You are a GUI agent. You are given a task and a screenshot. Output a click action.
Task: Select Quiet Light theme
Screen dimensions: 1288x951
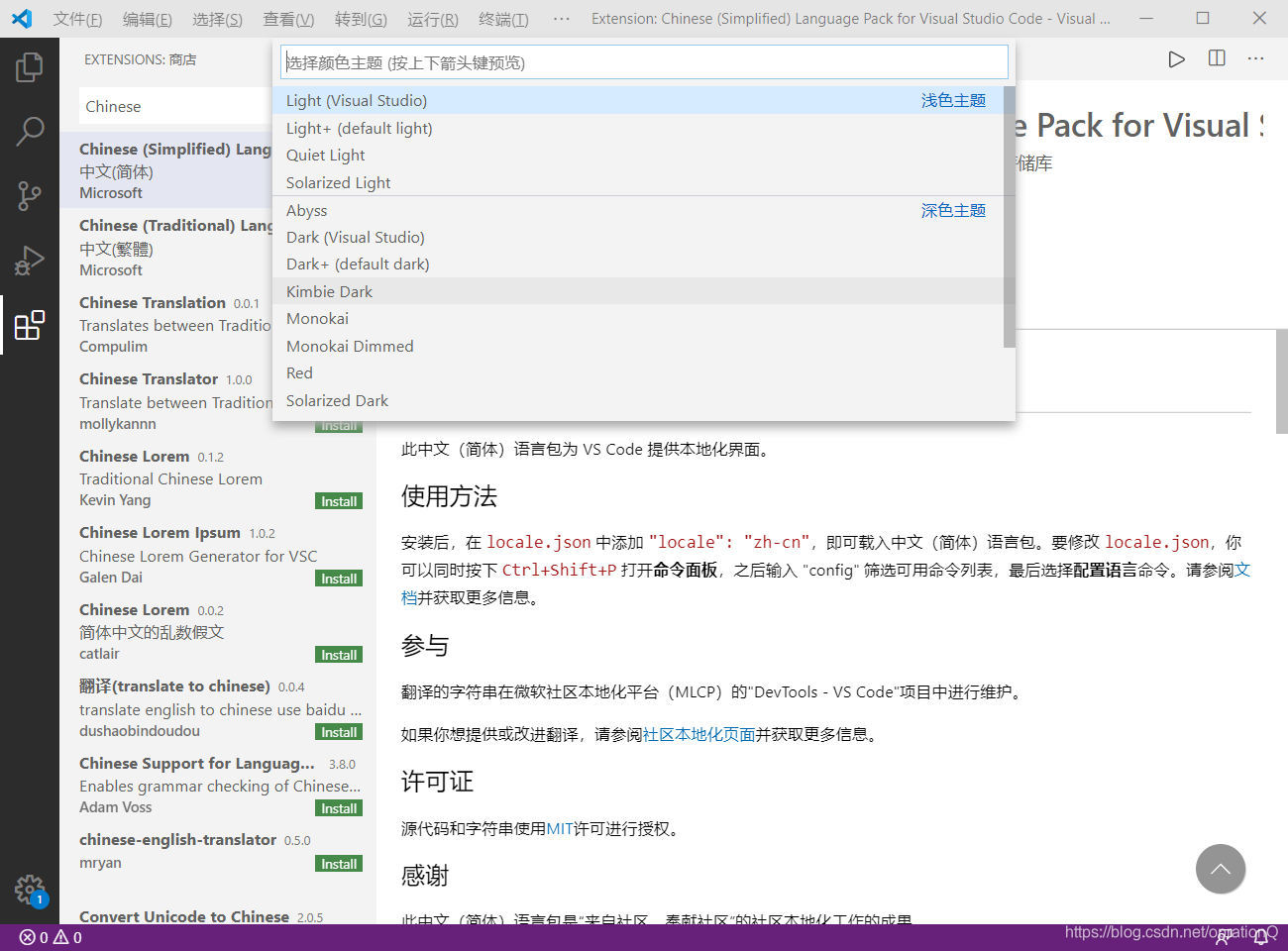(x=638, y=155)
